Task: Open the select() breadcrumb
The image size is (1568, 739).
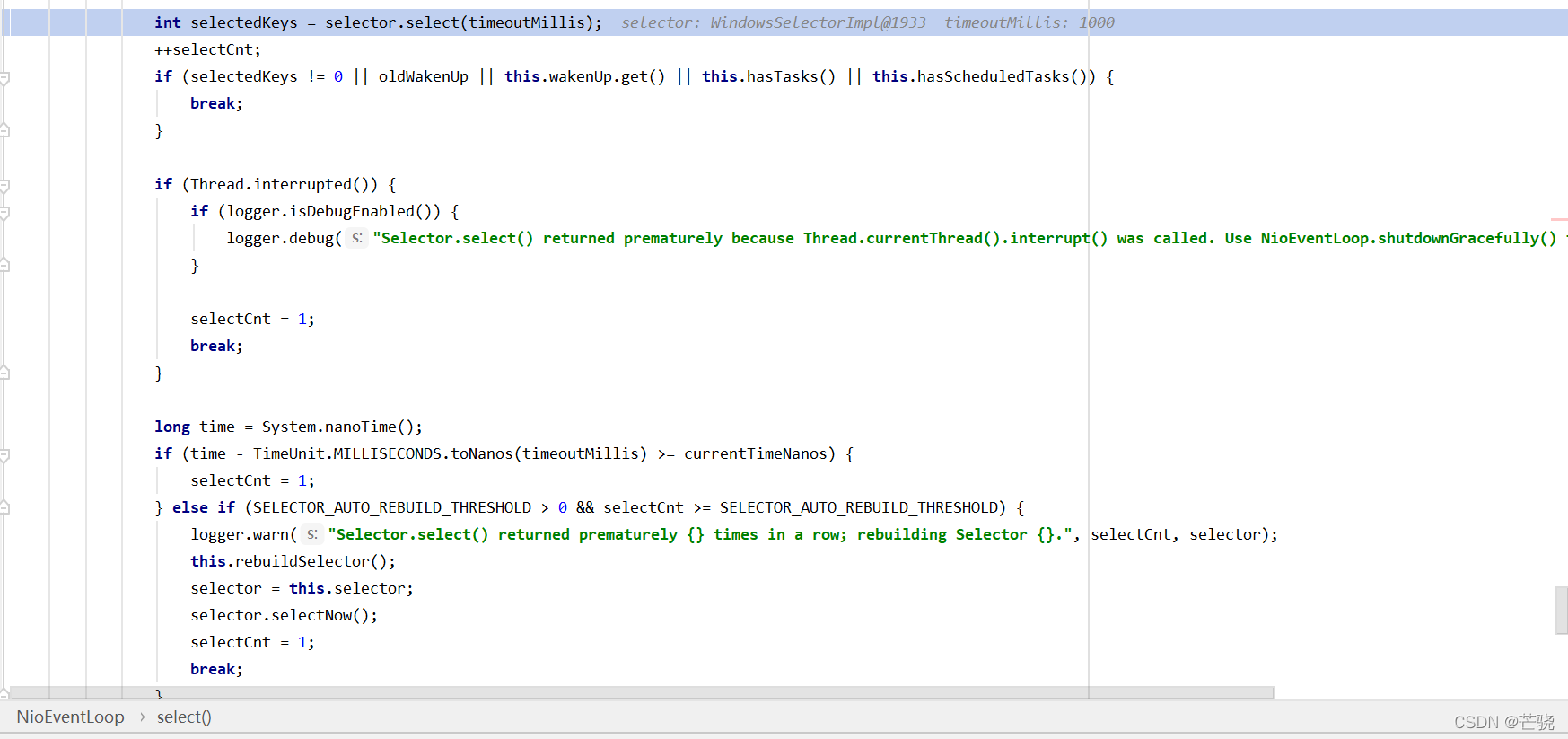Action: [184, 717]
